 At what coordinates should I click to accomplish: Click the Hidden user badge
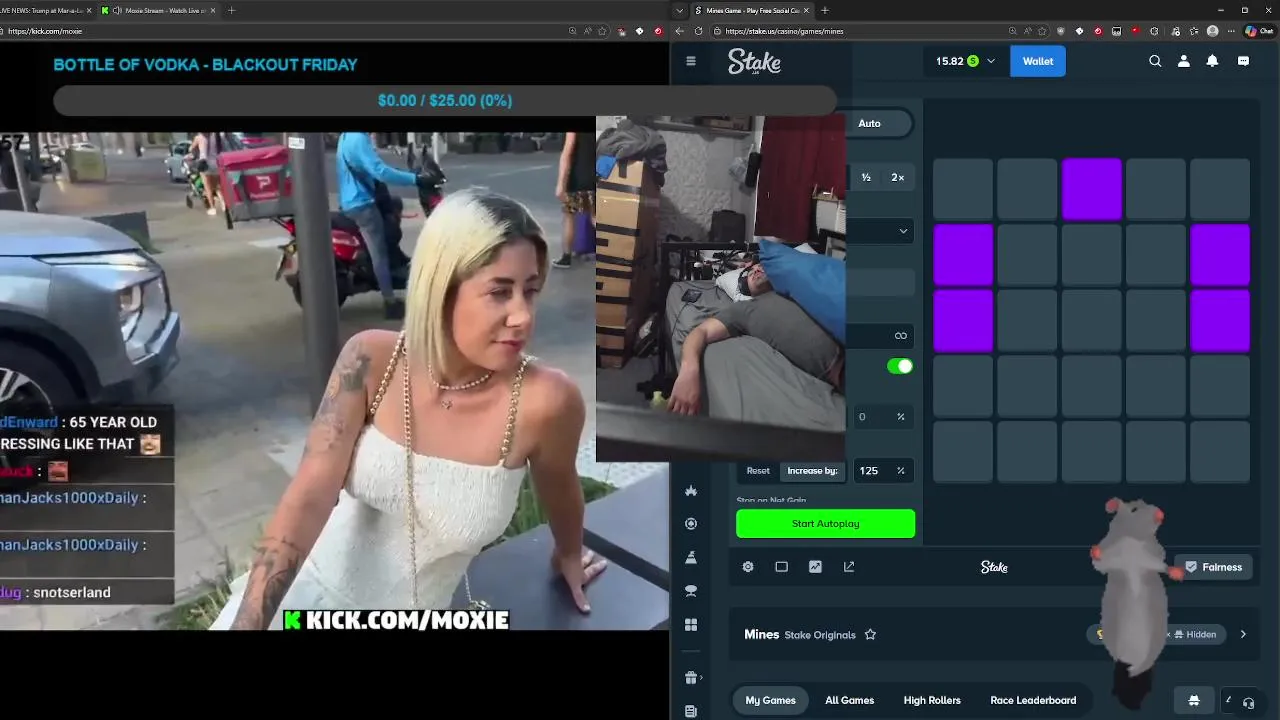click(1195, 634)
